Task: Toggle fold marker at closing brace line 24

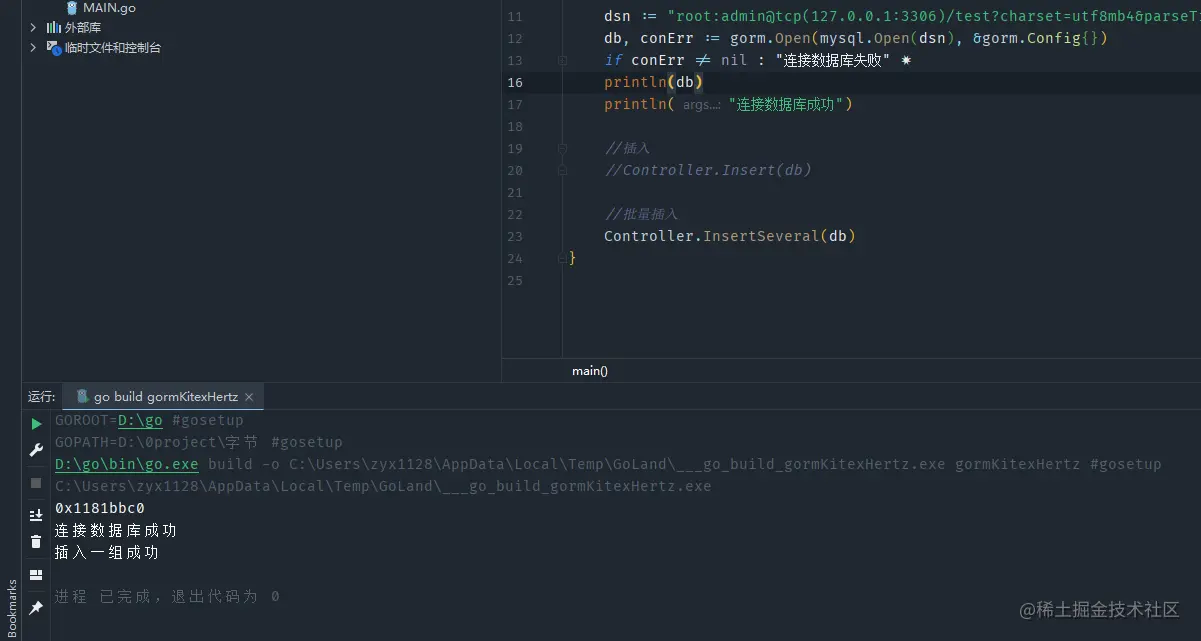Action: tap(563, 258)
